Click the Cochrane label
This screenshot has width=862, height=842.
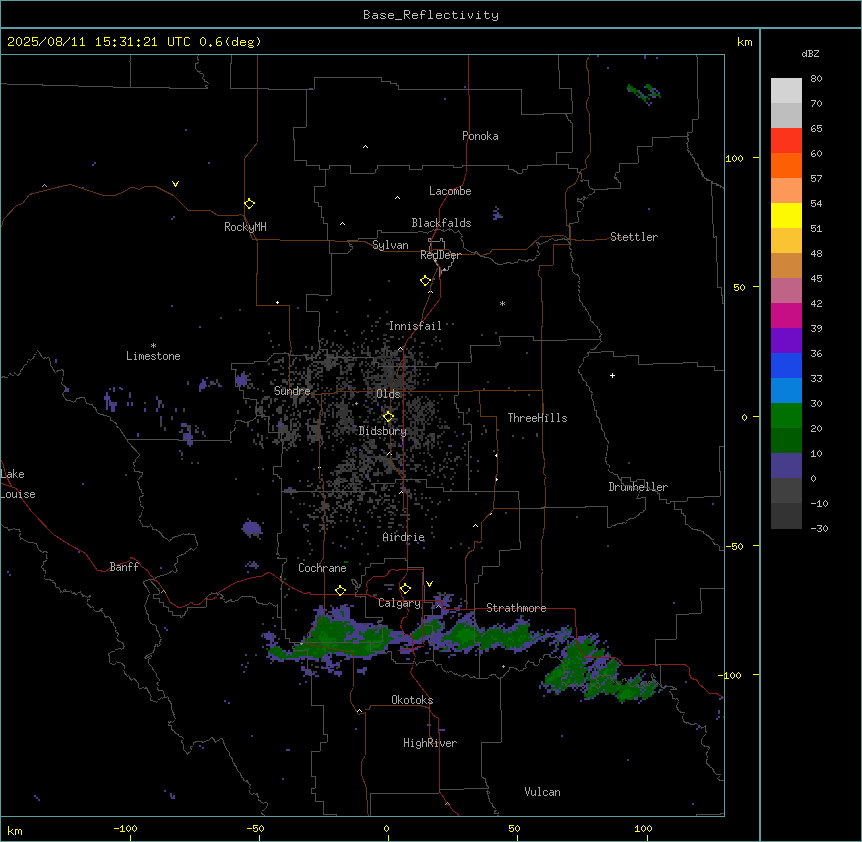click(x=322, y=568)
